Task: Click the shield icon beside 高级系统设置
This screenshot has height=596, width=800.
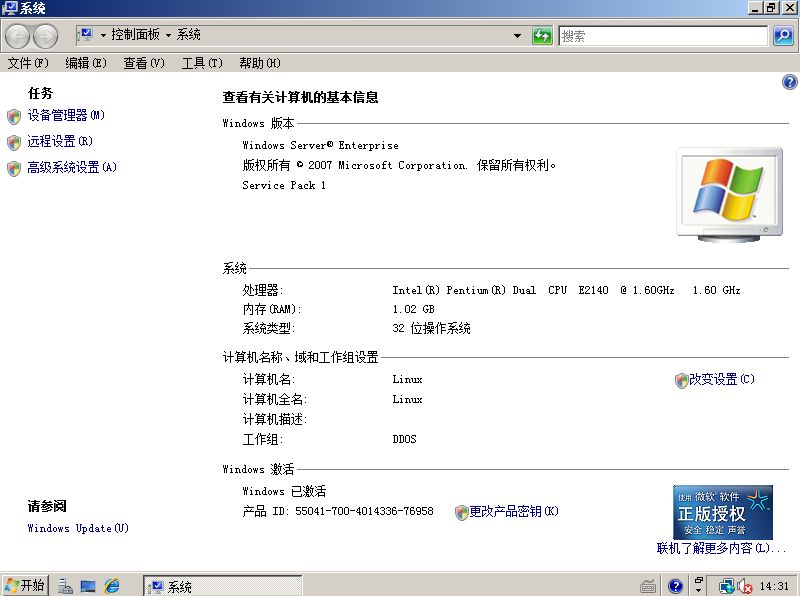Action: click(14, 168)
